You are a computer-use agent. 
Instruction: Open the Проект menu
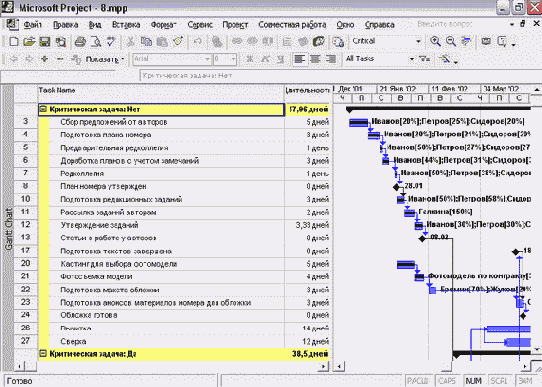(x=235, y=25)
